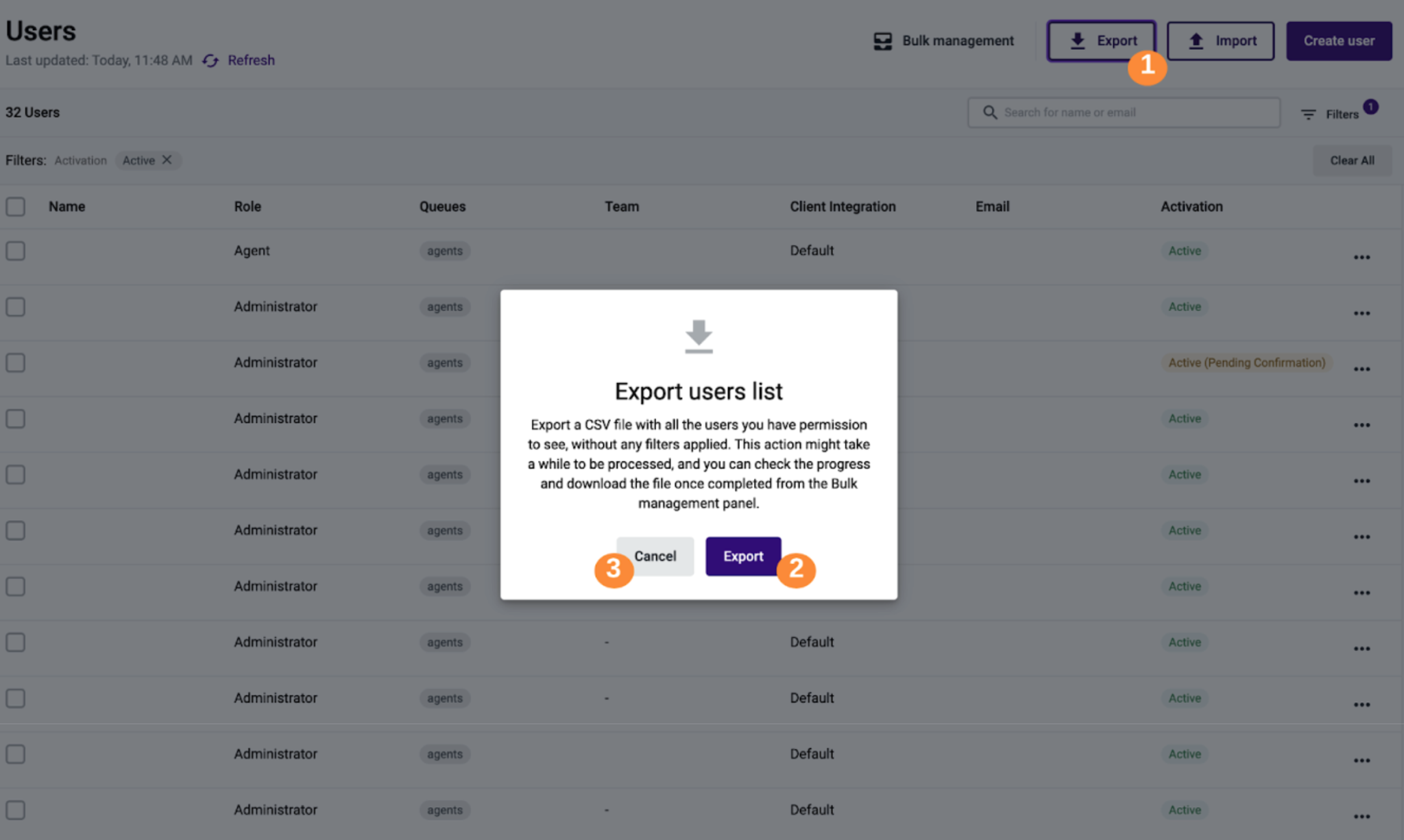1404x840 pixels.
Task: Toggle the select-all checkbox in header
Action: (16, 206)
